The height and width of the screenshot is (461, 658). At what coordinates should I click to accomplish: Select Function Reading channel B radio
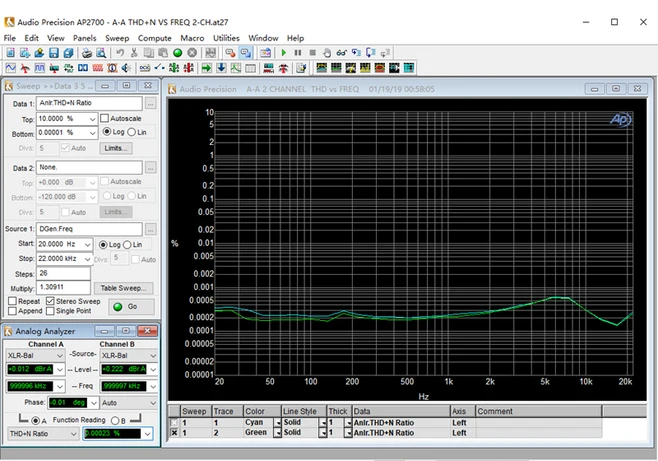point(115,420)
